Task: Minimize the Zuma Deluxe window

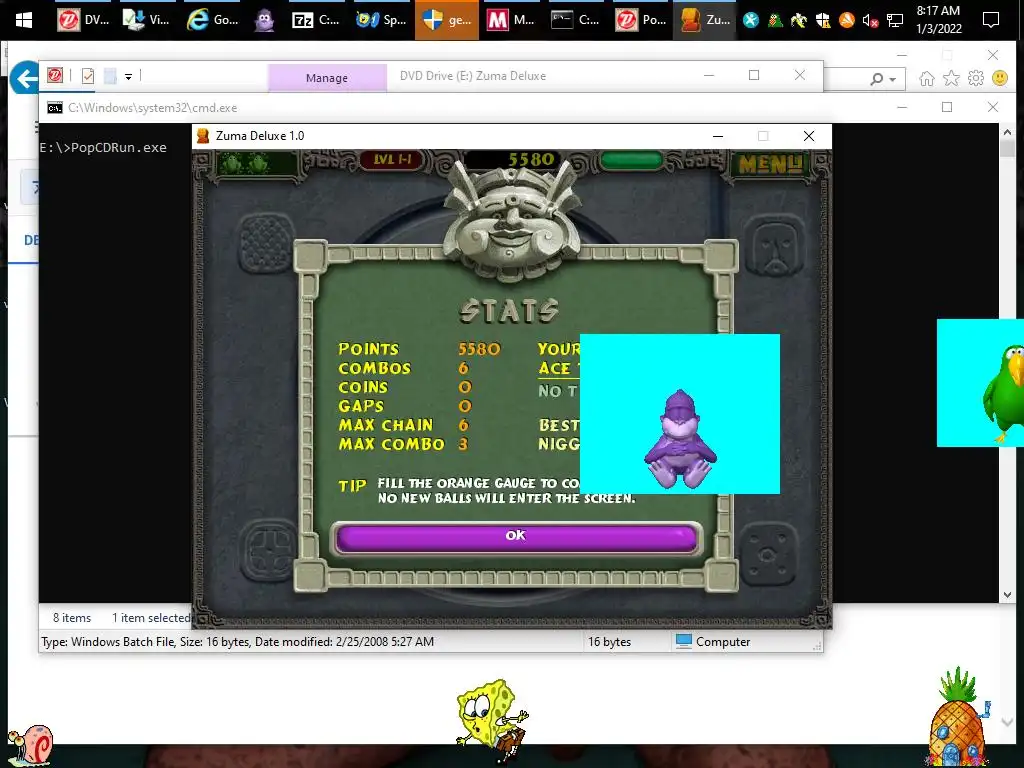Action: point(718,136)
